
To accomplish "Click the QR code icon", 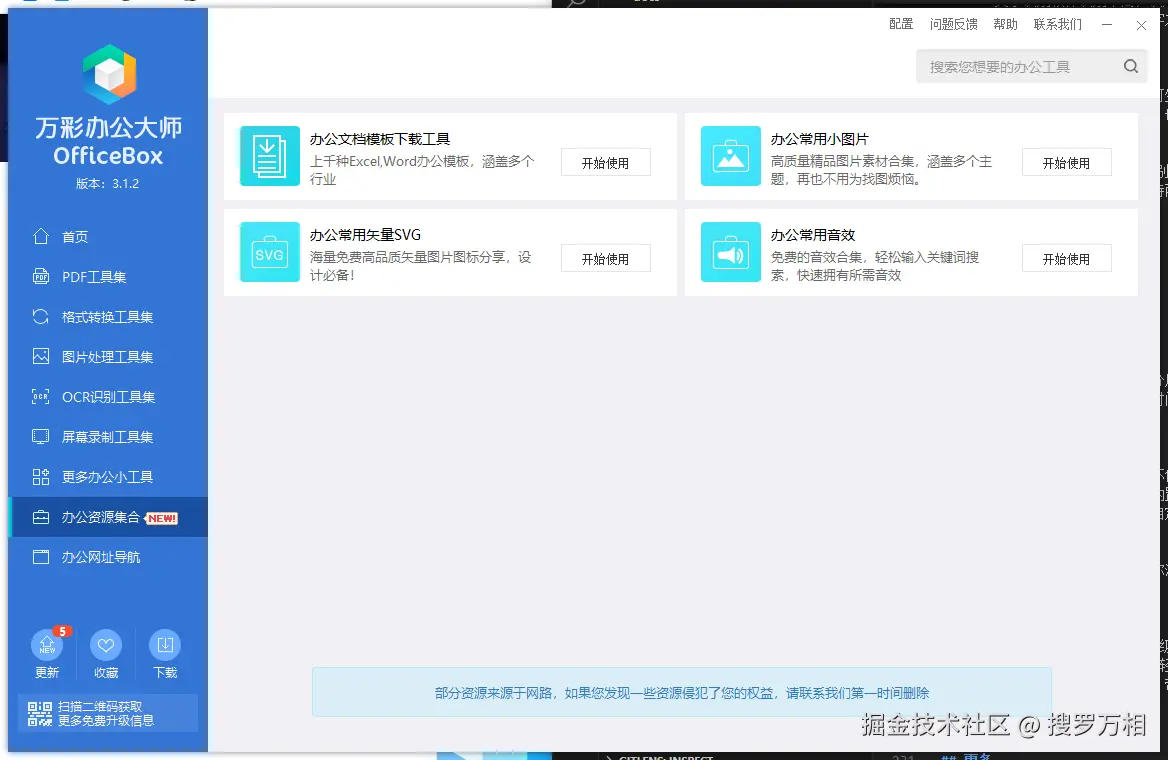I will coord(39,714).
